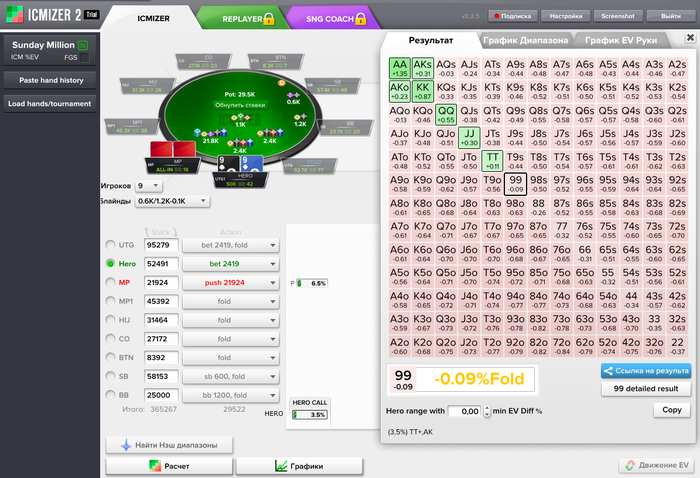This screenshot has height=478, width=700.
Task: Select the Hero radio button
Action: [110, 263]
